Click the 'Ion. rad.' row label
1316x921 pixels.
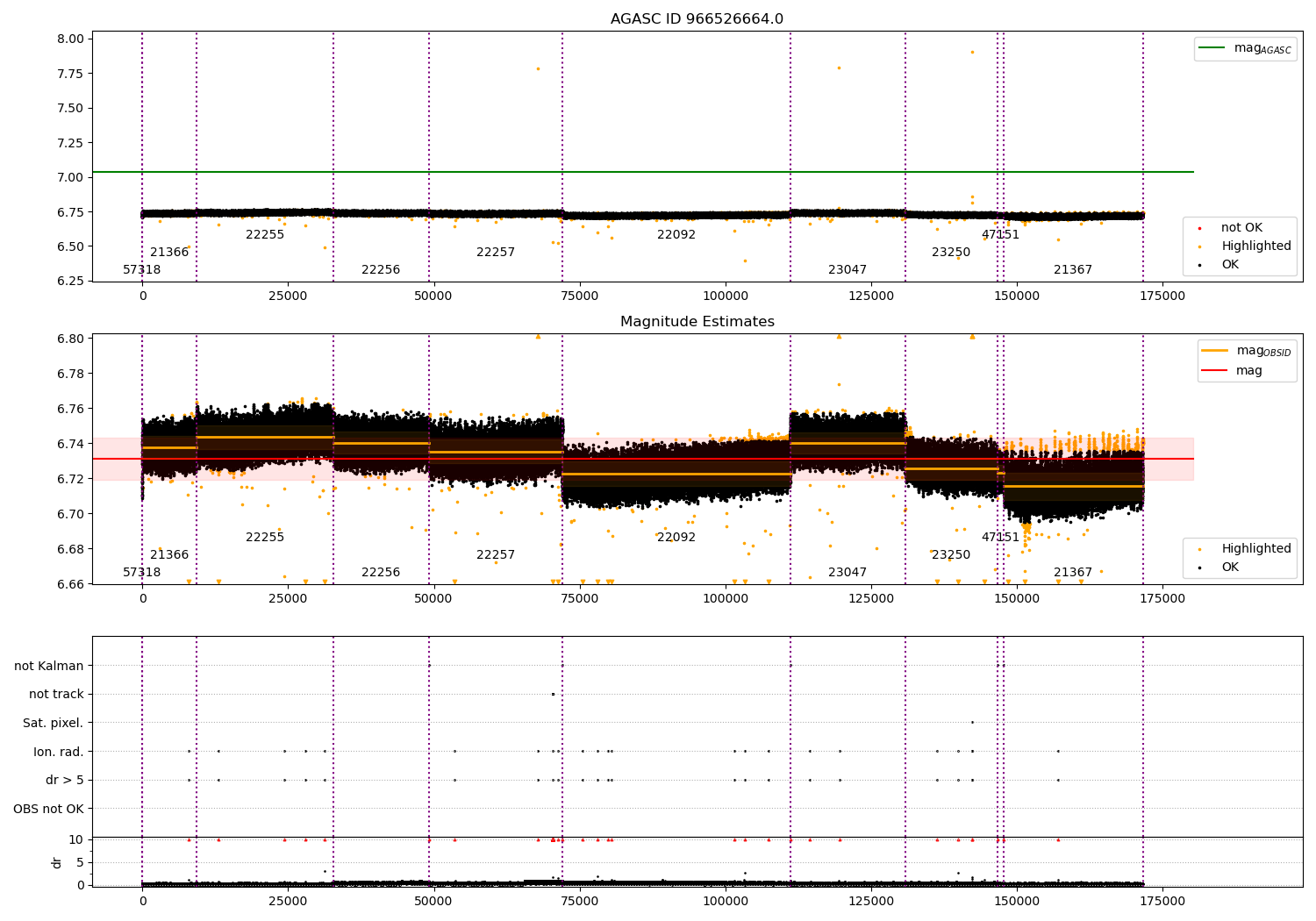click(x=59, y=752)
